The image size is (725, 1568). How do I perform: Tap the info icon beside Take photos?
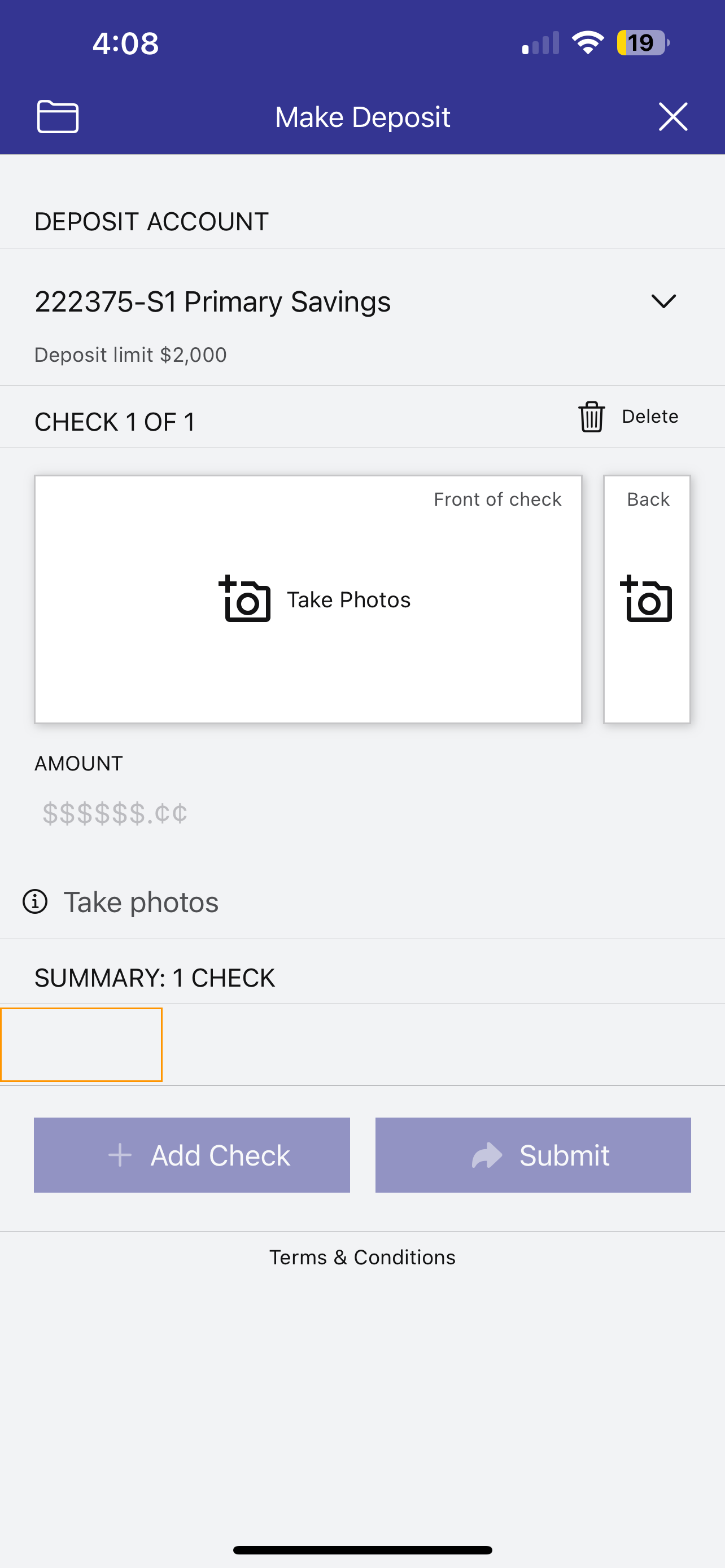coord(36,901)
